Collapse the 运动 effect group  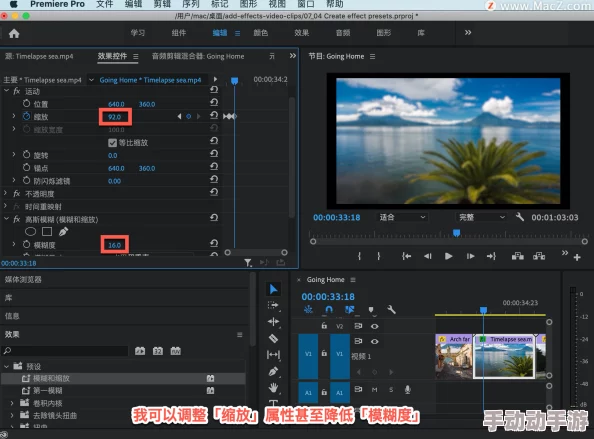[6, 91]
